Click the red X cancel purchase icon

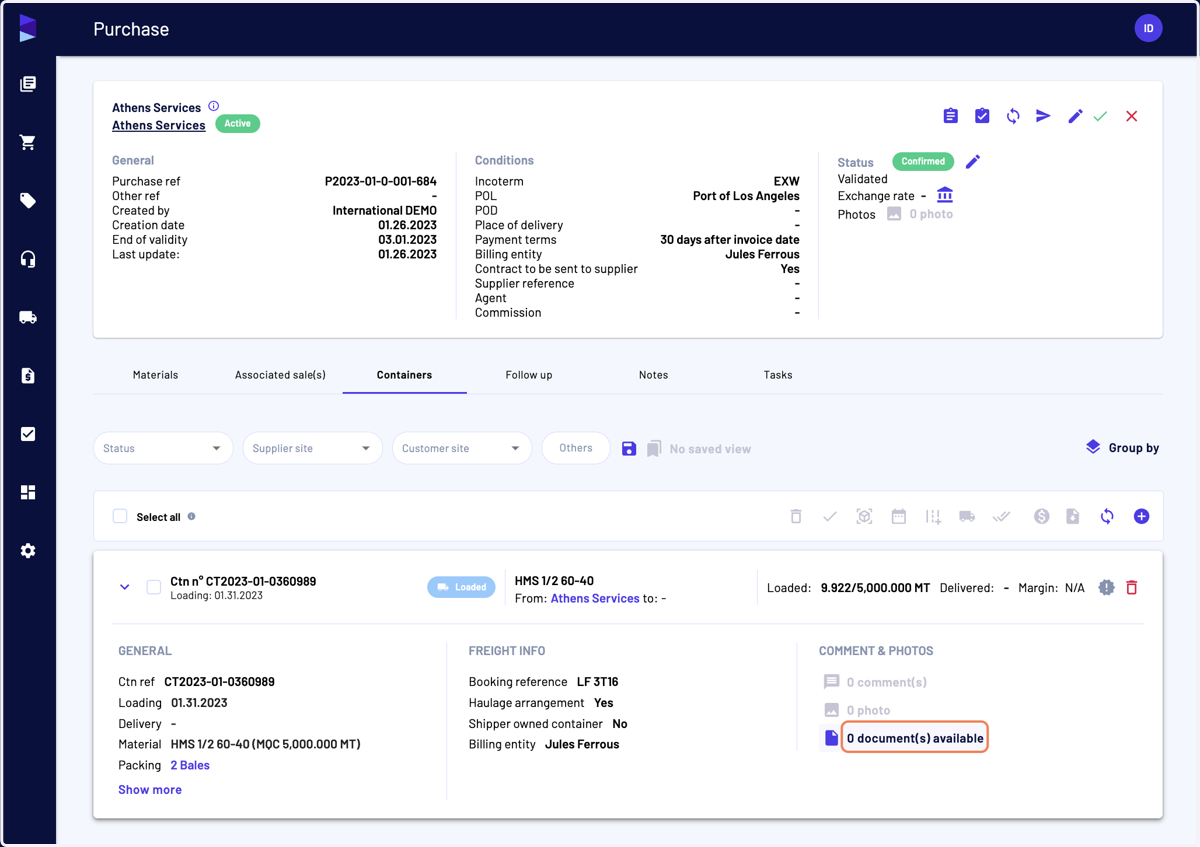tap(1131, 116)
